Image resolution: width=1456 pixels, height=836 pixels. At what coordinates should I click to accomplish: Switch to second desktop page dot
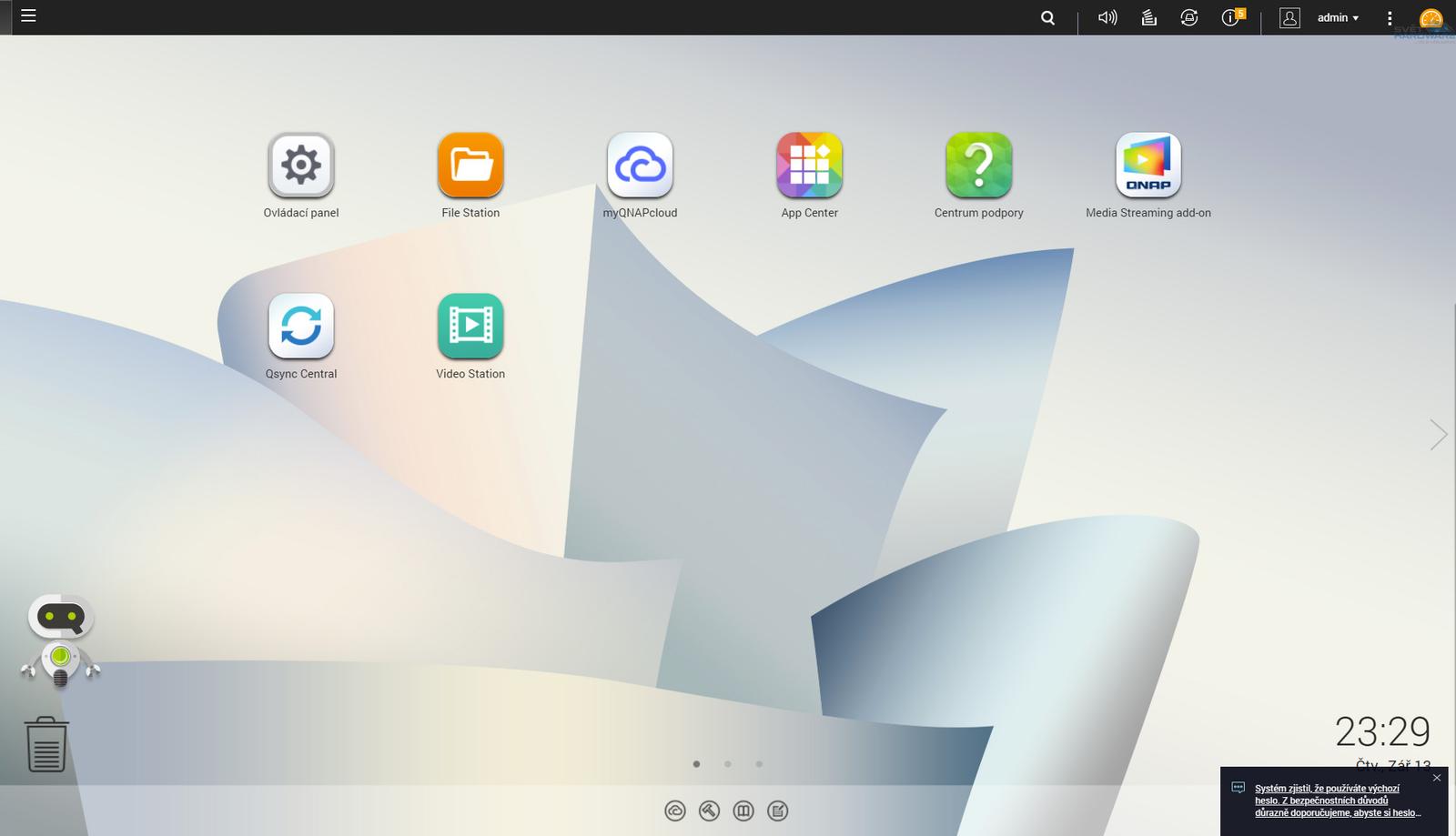(x=727, y=764)
